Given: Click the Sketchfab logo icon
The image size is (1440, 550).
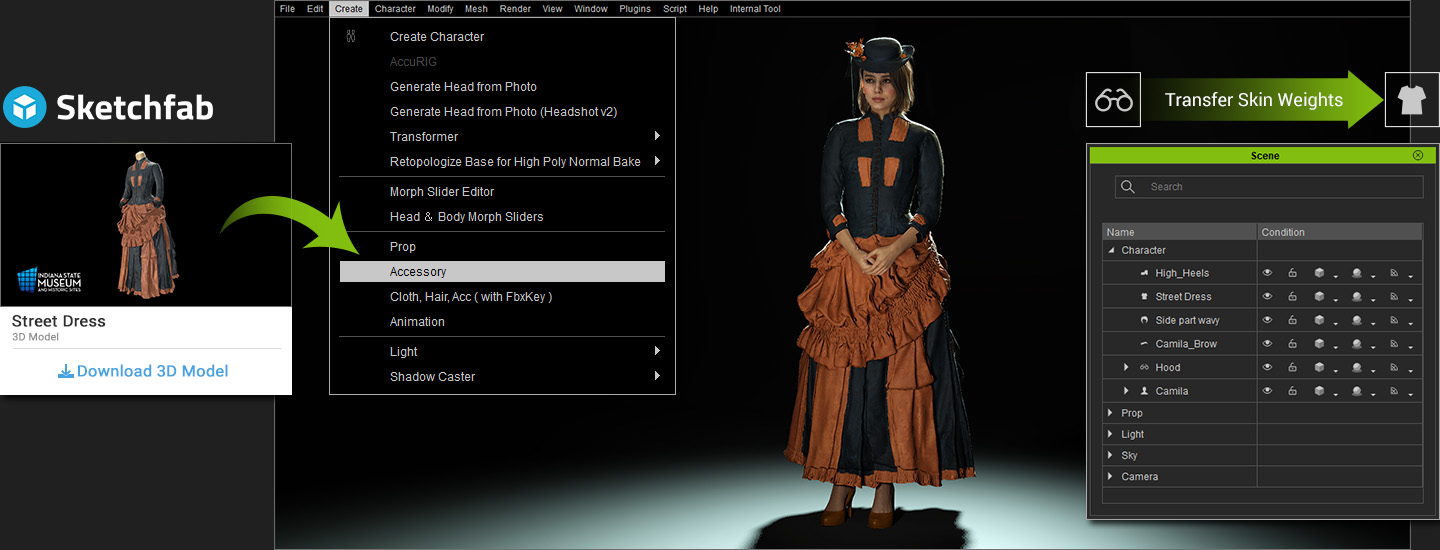Looking at the screenshot, I should pos(25,107).
